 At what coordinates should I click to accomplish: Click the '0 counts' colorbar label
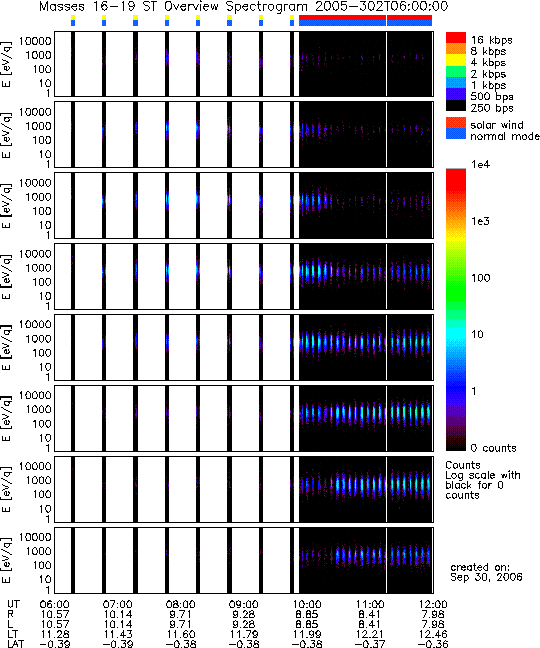(494, 448)
